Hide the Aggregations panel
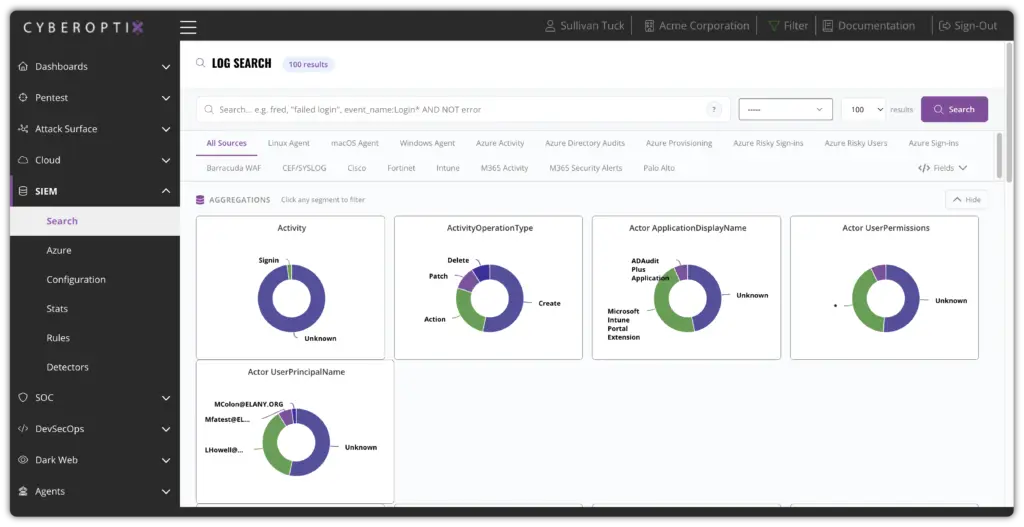 [x=966, y=200]
